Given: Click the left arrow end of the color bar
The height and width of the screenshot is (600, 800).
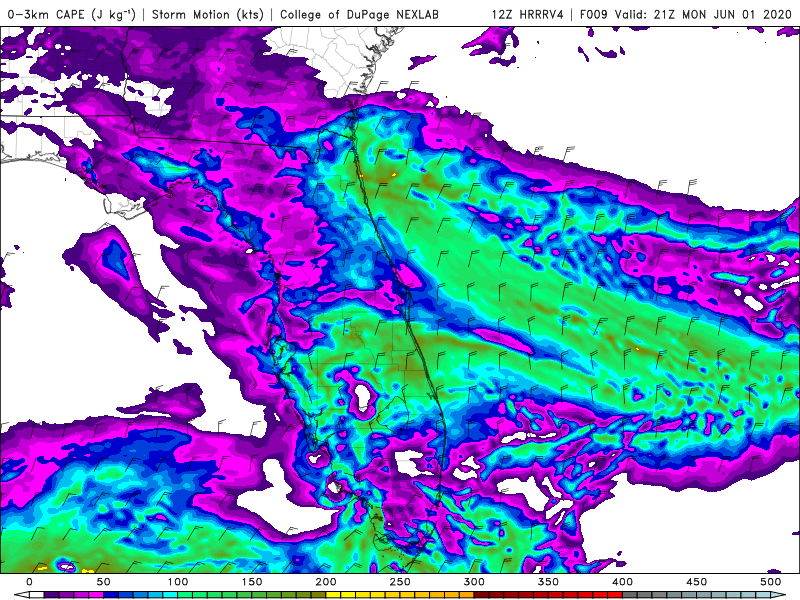Looking at the screenshot, I should click(x=22, y=595).
